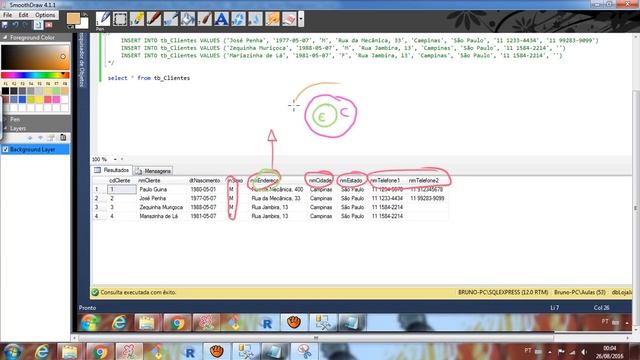Viewport: 640px width, 360px height.
Task: Pick a shade in the color gradient field
Action: point(35,57)
